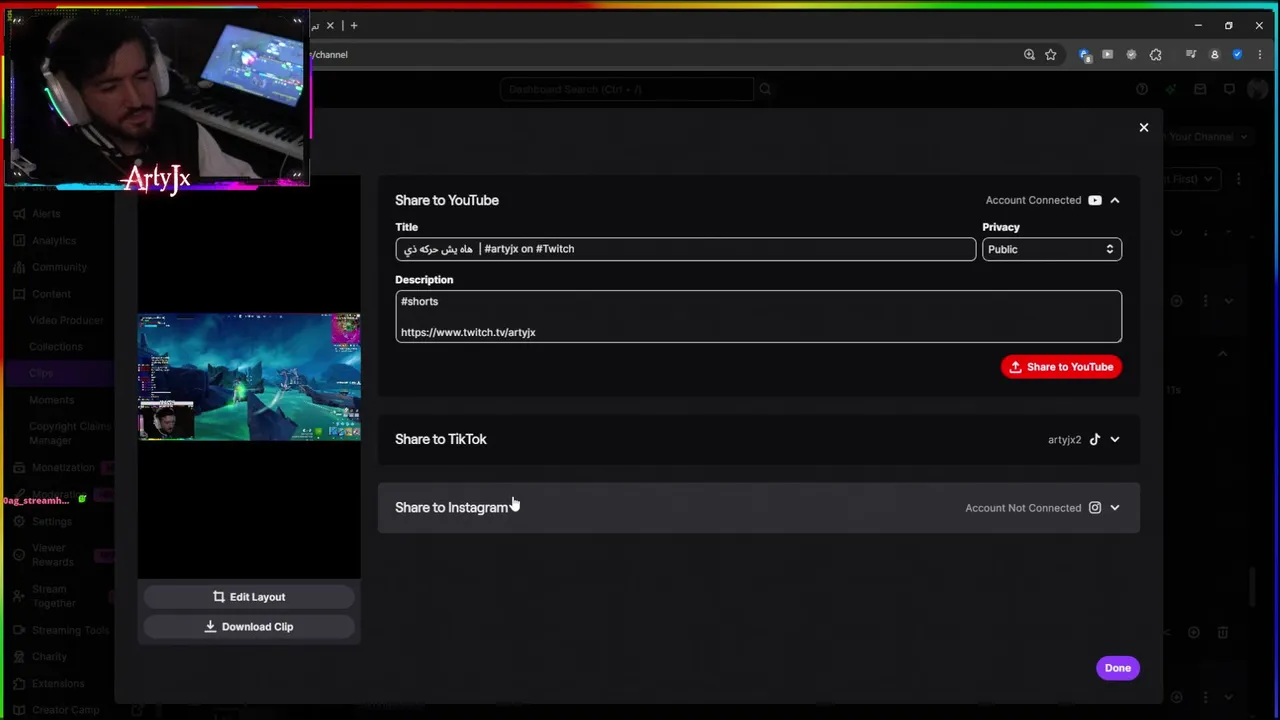Click the Account Not Connected label

coord(1023,508)
